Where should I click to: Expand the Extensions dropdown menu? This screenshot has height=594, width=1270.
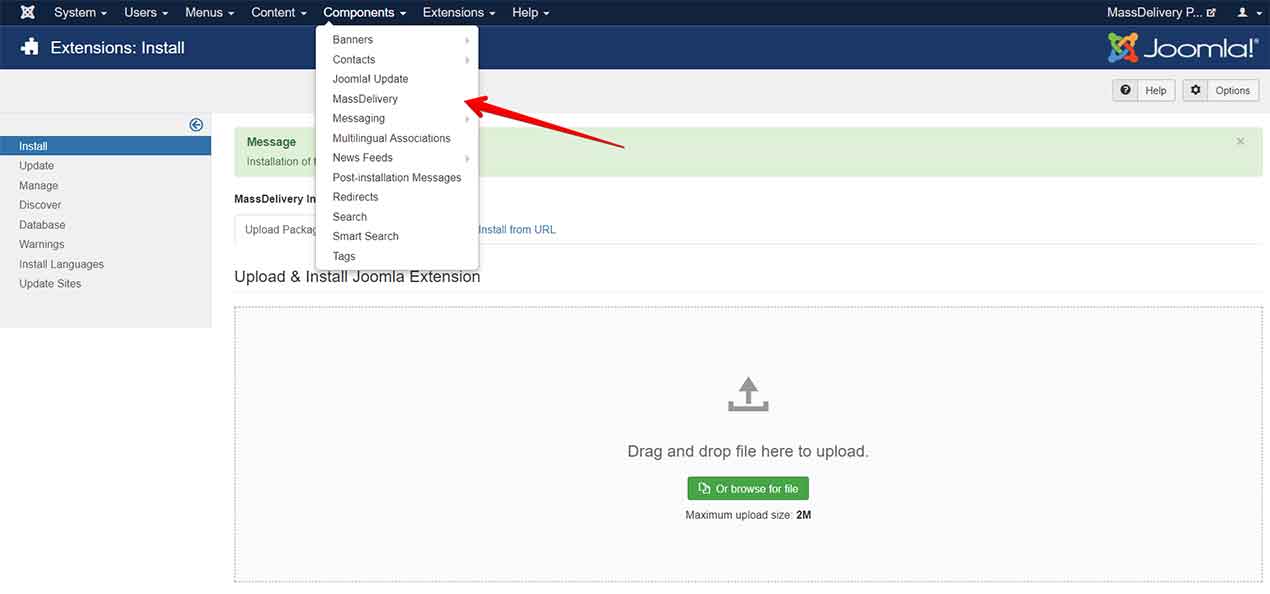[459, 13]
